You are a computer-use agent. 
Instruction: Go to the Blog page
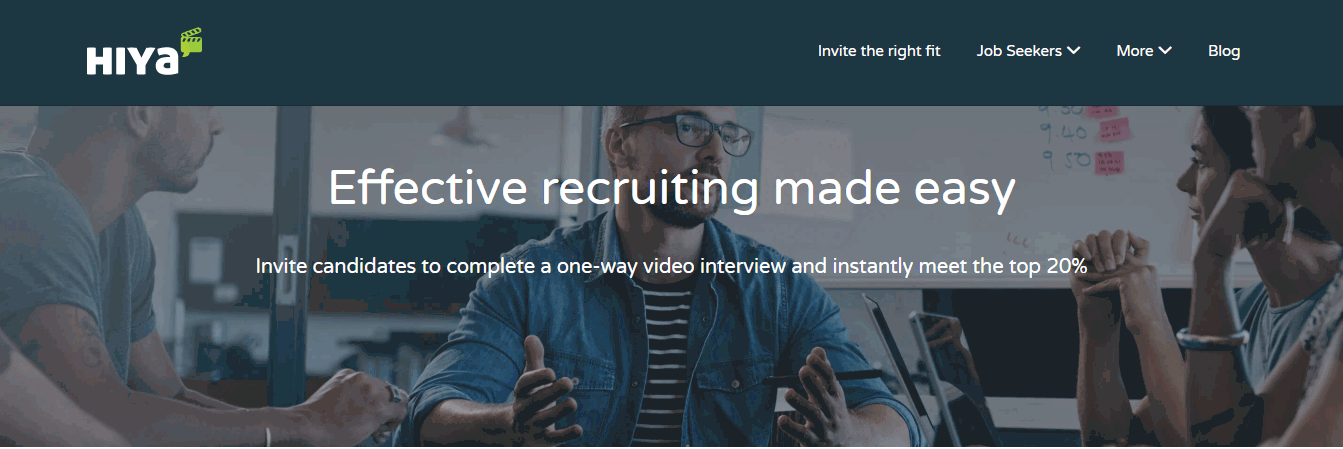coord(1224,51)
